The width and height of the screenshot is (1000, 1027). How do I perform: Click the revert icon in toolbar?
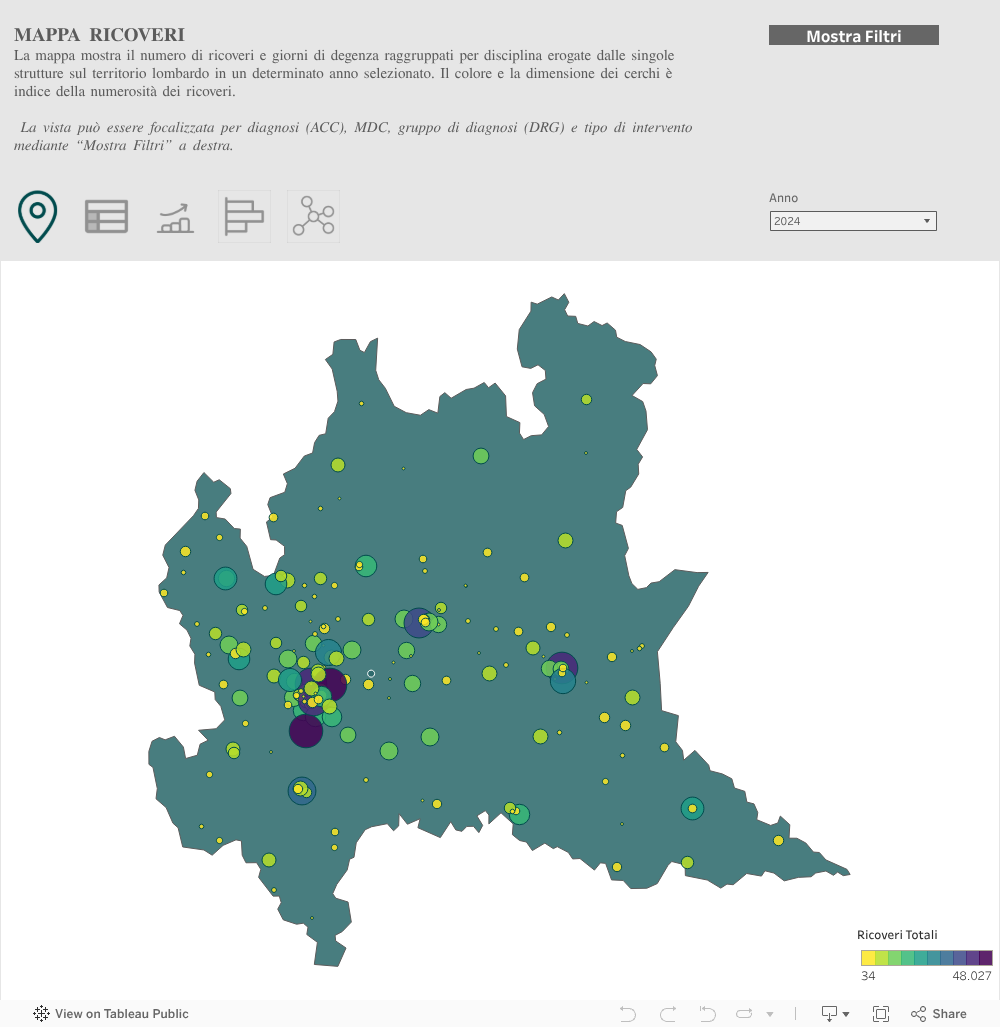pos(708,1013)
